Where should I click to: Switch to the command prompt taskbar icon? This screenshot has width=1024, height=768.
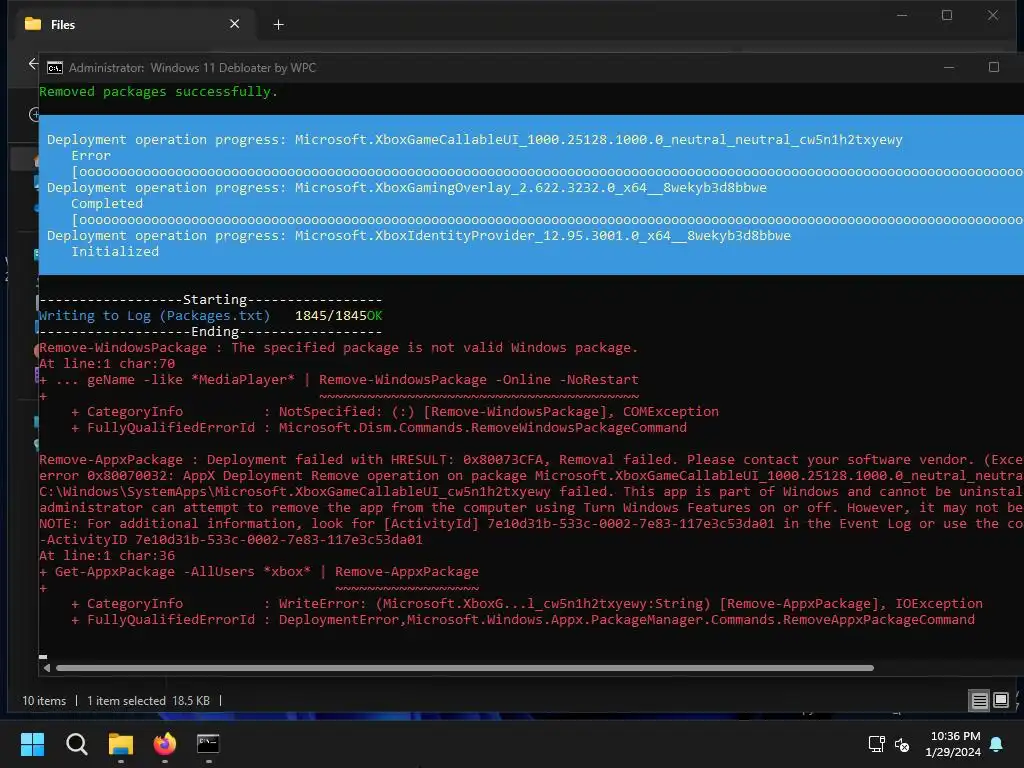tap(208, 743)
